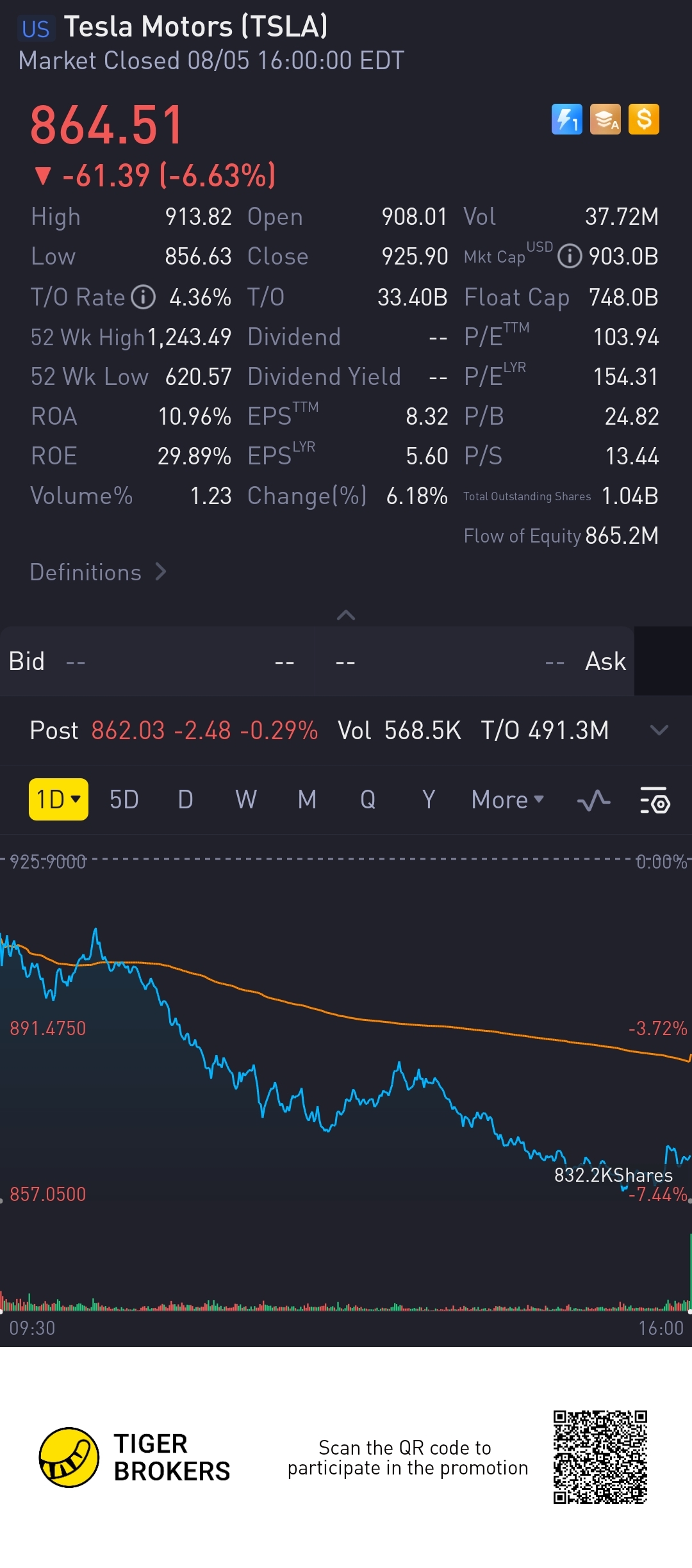Tap the yellow dollar sign icon

644,119
